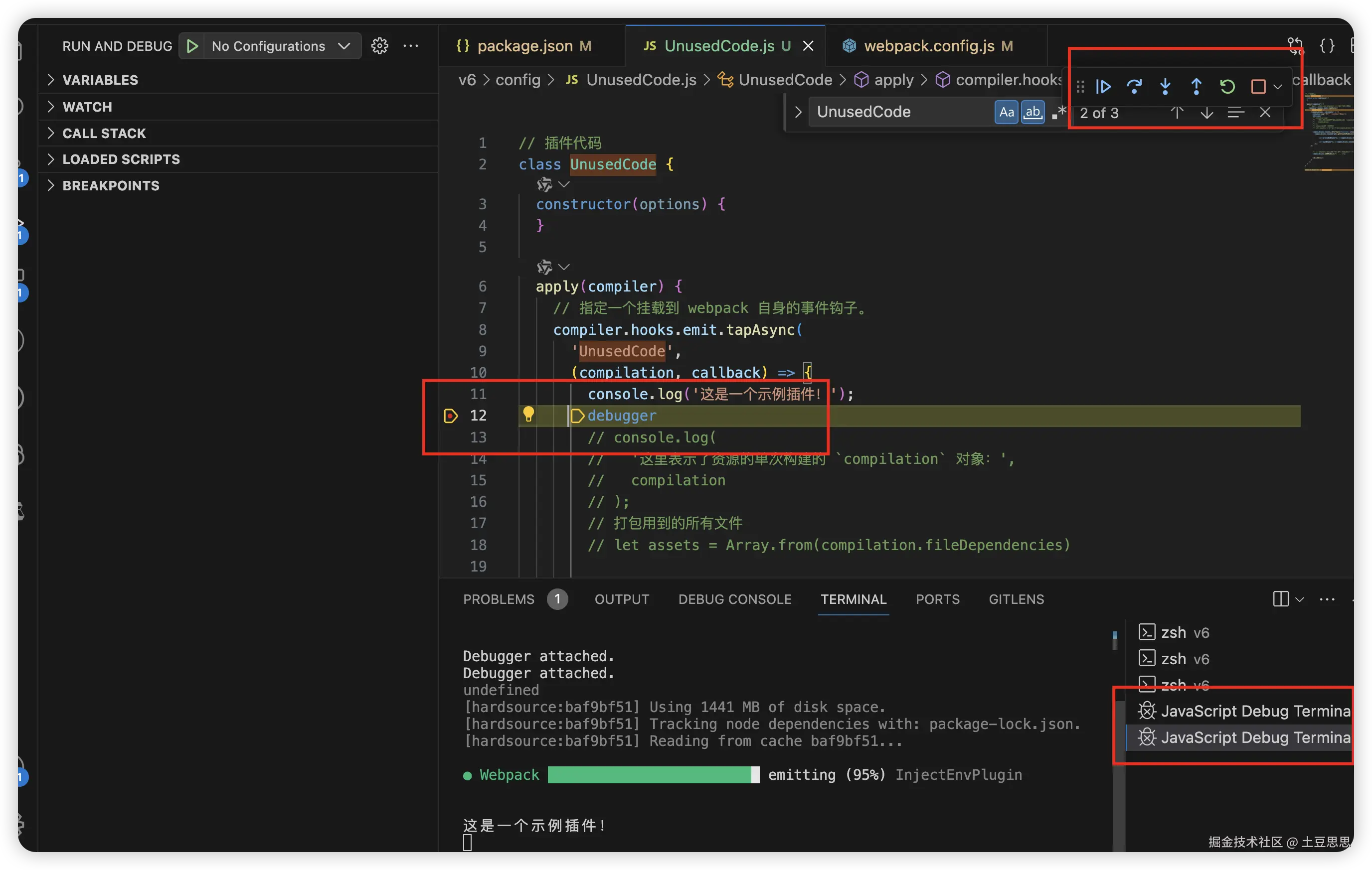The width and height of the screenshot is (1372, 870).
Task: Expand the CALL STACK section
Action: [x=104, y=133]
